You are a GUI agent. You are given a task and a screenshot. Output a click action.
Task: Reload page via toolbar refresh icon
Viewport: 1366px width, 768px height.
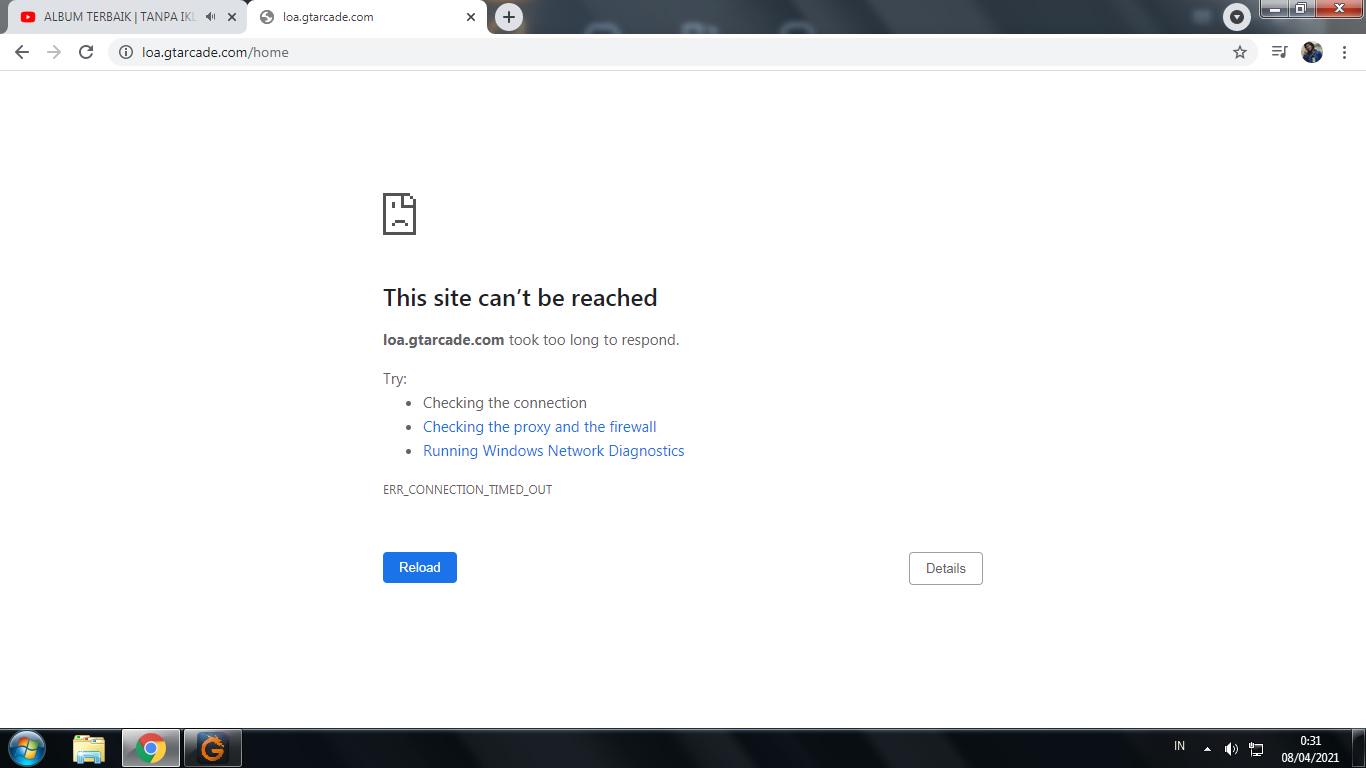click(86, 52)
